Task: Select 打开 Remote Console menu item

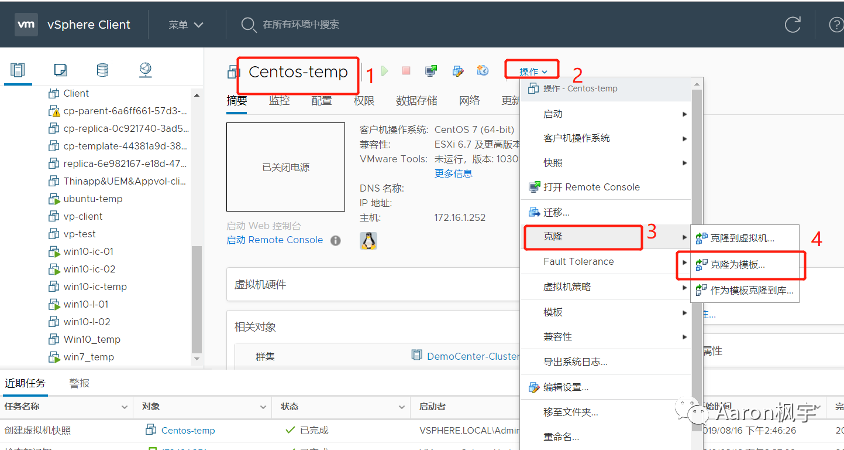Action: (606, 187)
